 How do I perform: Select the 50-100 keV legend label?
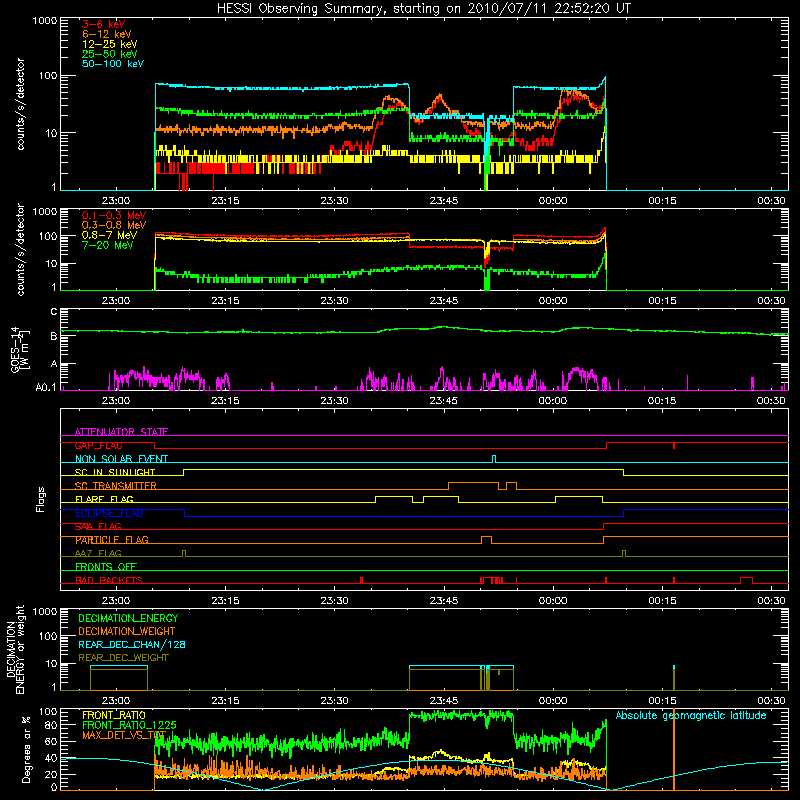113,64
